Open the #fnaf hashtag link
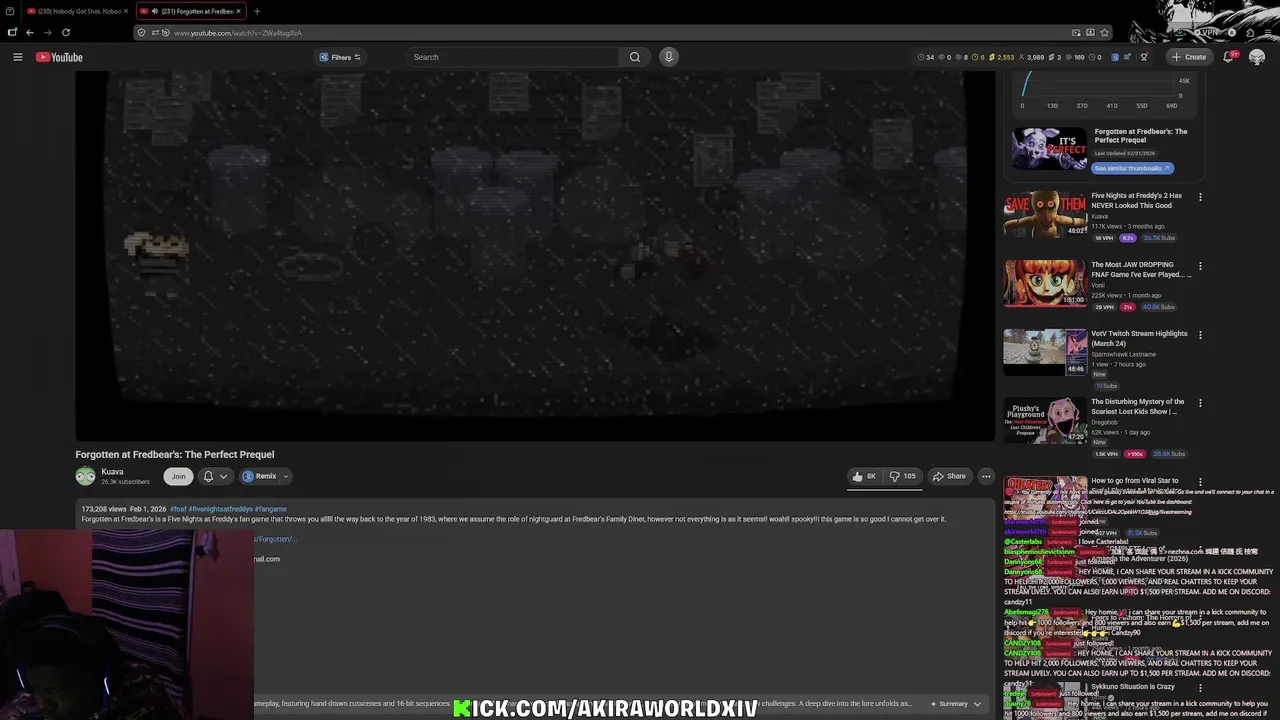1280x720 pixels. click(178, 509)
